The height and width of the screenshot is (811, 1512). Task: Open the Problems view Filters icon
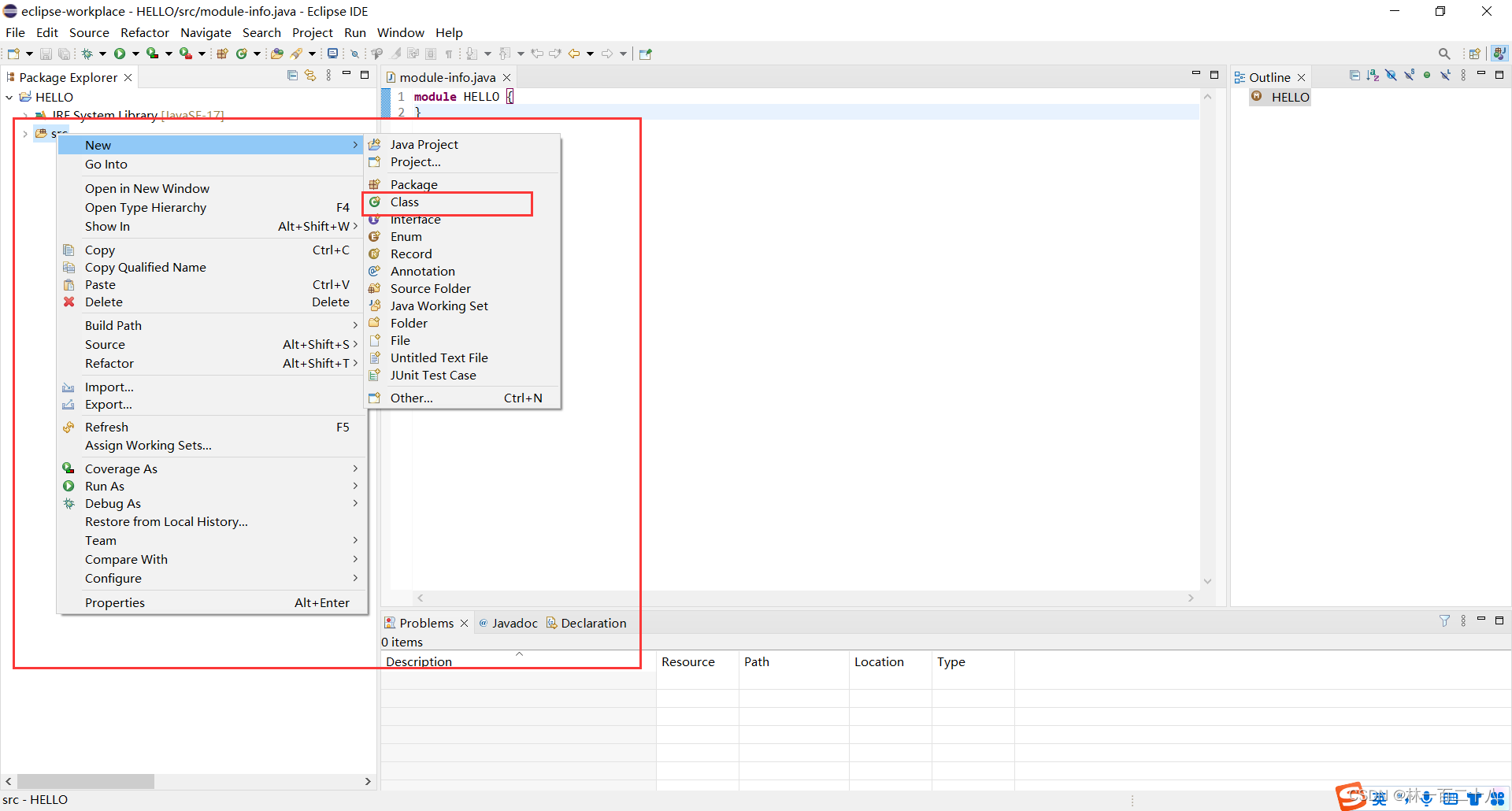(1444, 620)
